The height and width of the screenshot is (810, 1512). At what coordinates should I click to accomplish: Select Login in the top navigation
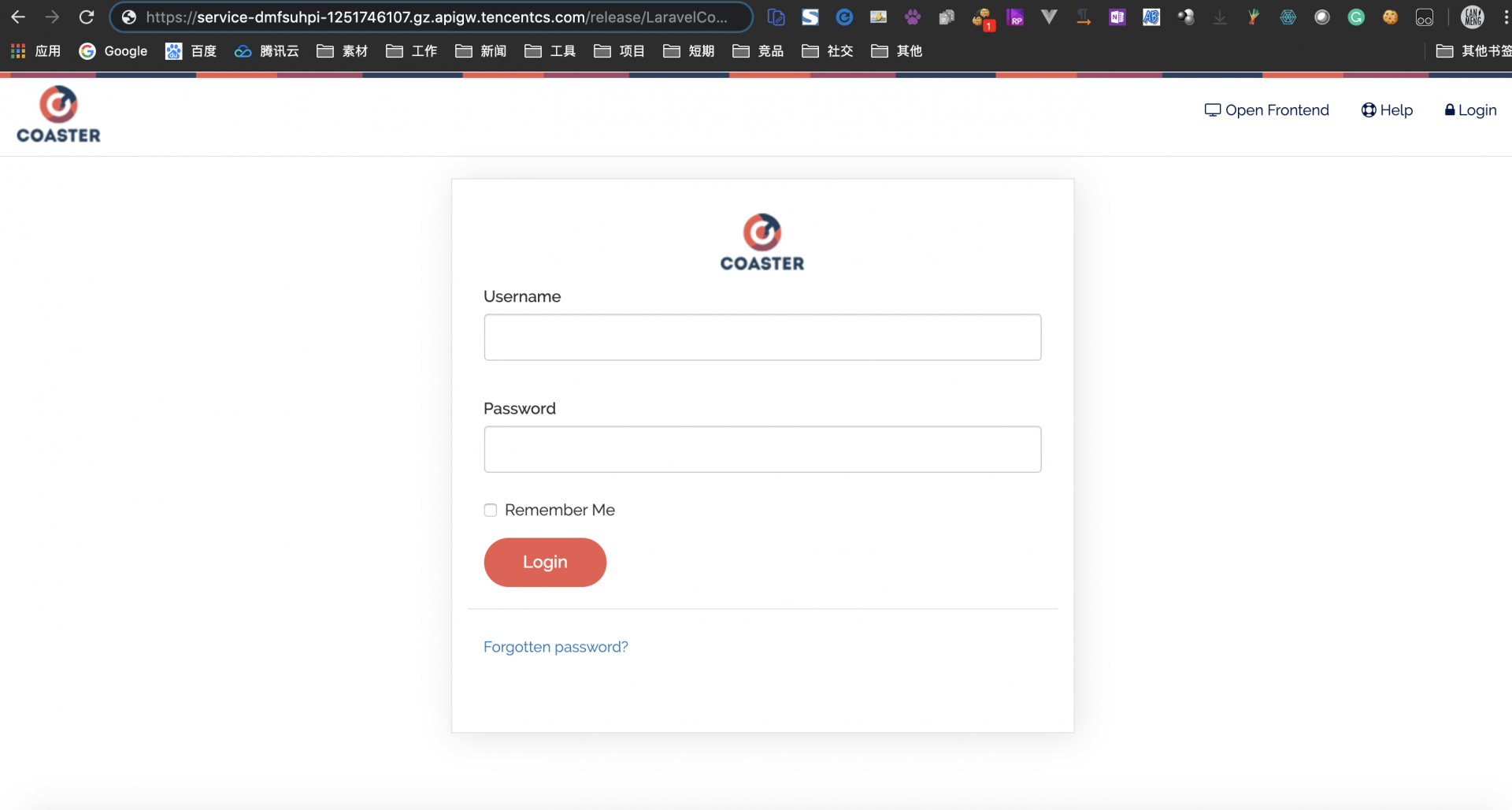pos(1470,110)
